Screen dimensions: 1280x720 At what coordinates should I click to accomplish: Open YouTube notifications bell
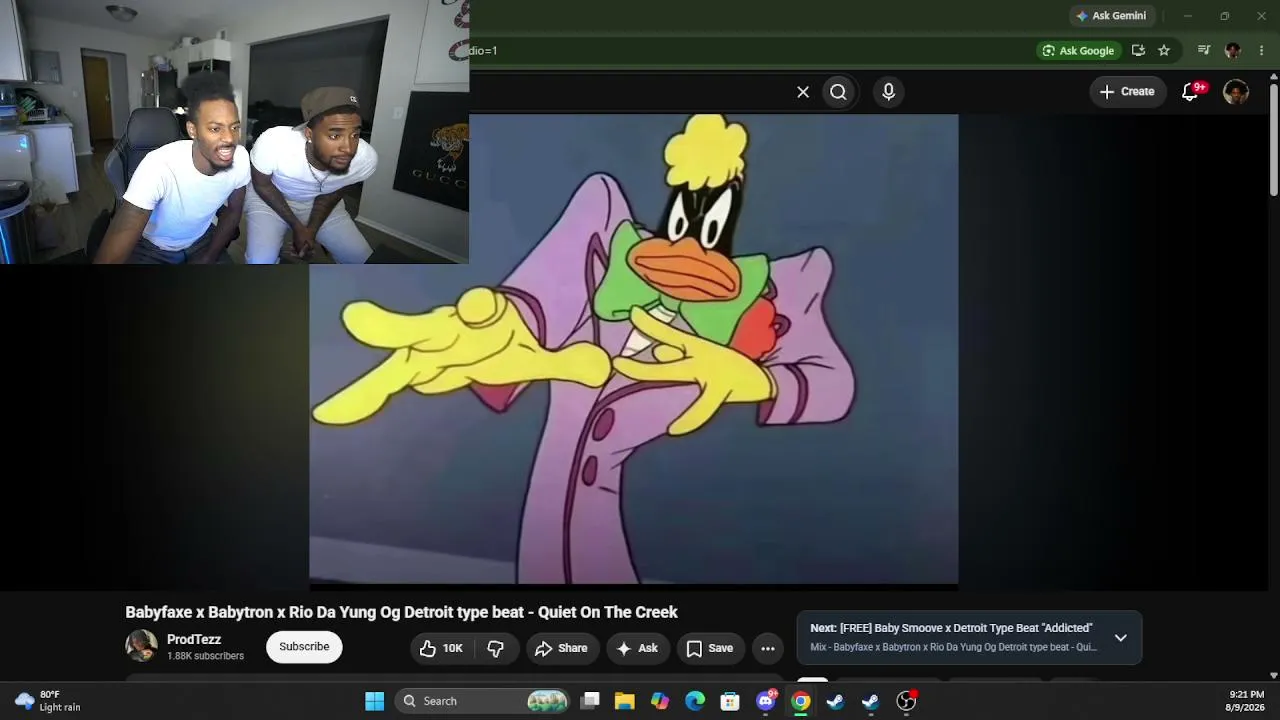pos(1190,92)
